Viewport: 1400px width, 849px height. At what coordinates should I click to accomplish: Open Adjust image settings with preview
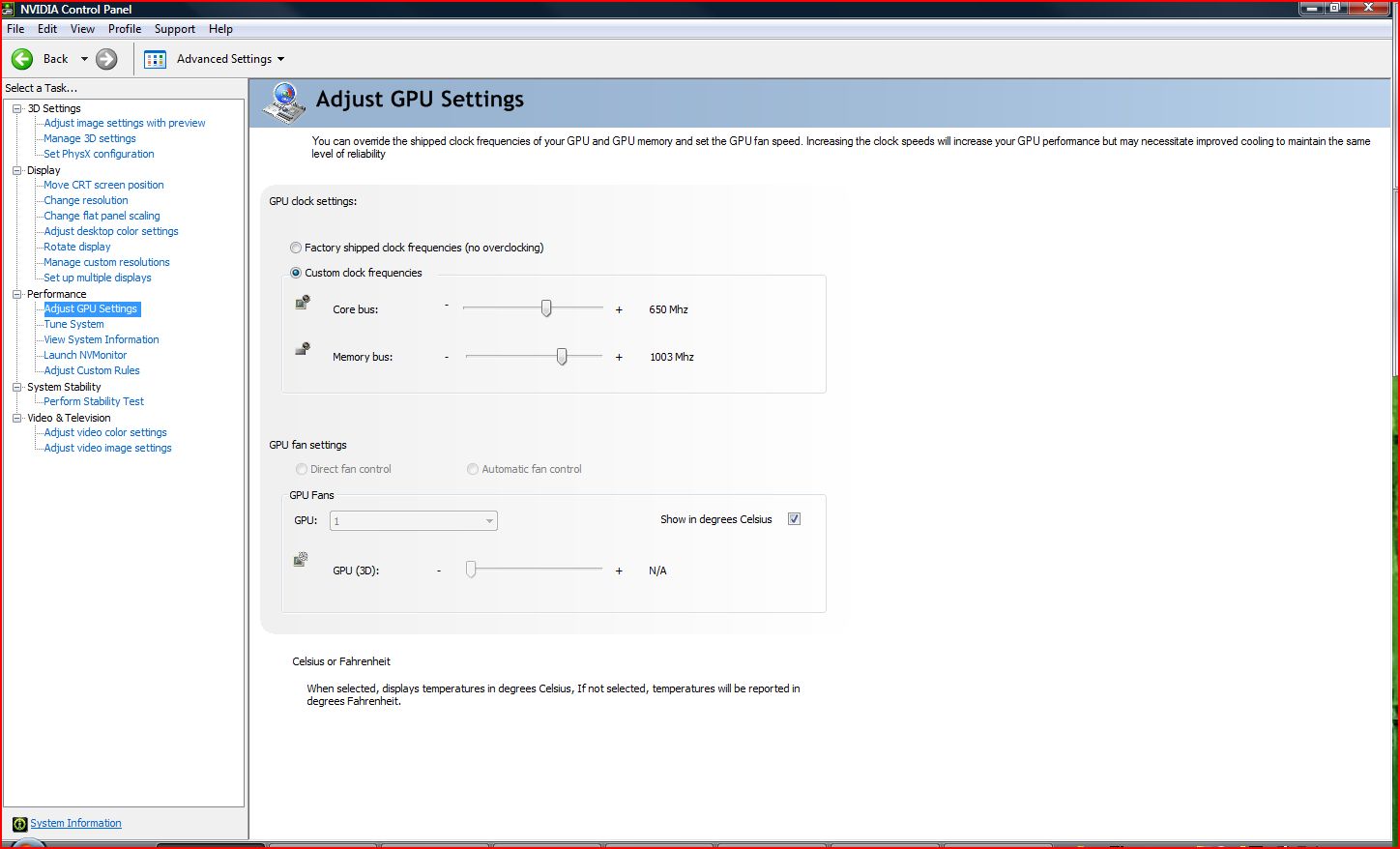point(125,123)
